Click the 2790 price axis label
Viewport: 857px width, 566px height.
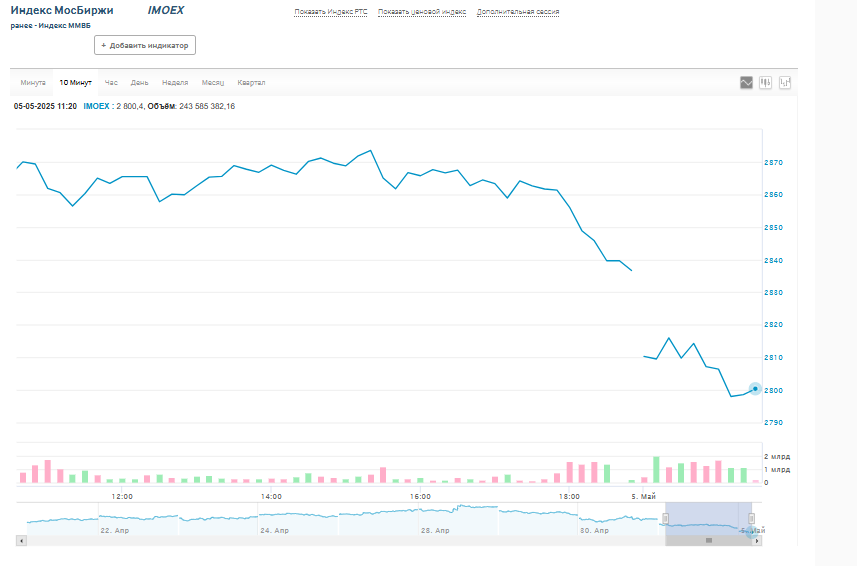pyautogui.click(x=773, y=422)
